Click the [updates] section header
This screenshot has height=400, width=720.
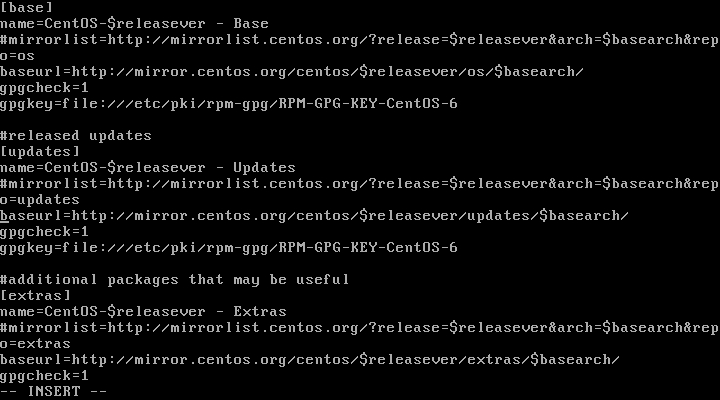point(40,151)
